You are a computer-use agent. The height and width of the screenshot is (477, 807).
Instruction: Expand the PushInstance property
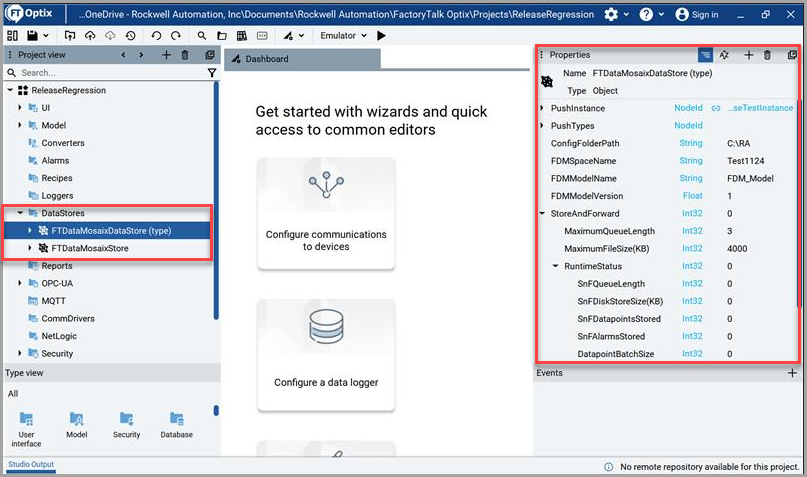pos(542,108)
